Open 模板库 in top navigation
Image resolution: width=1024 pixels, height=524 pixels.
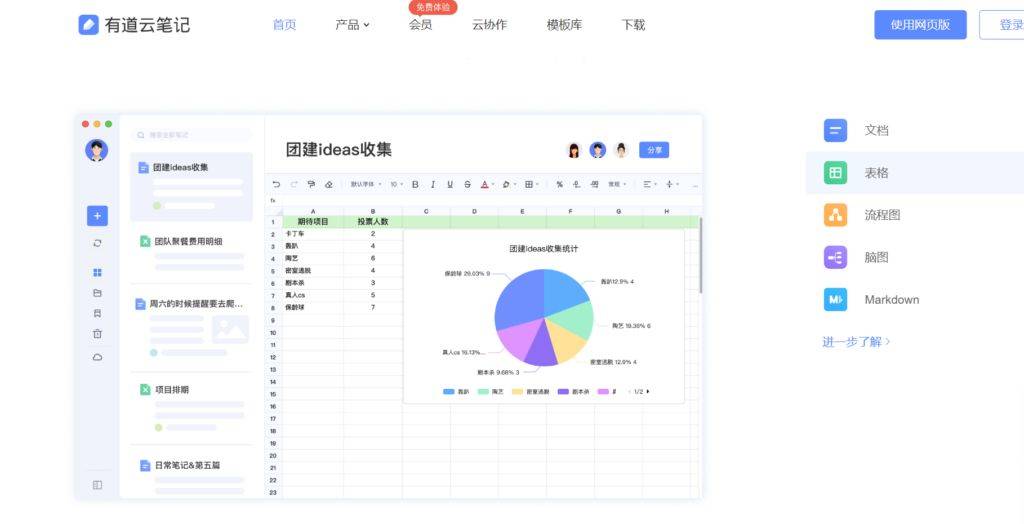point(564,25)
